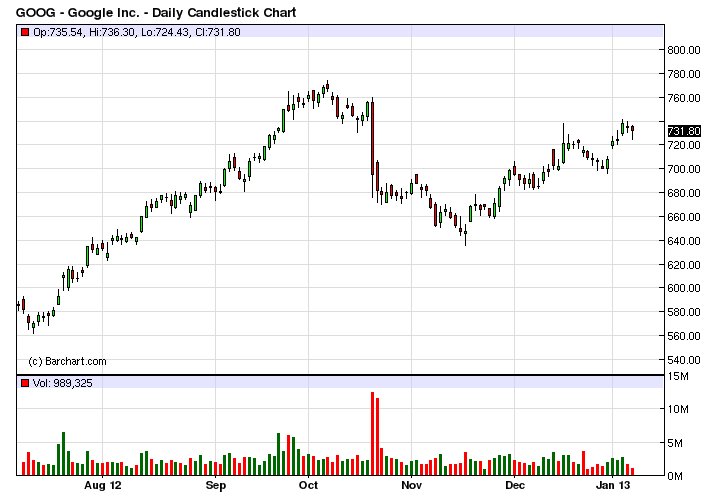Click the 10M volume axis label
The width and height of the screenshot is (722, 496).
[678, 409]
